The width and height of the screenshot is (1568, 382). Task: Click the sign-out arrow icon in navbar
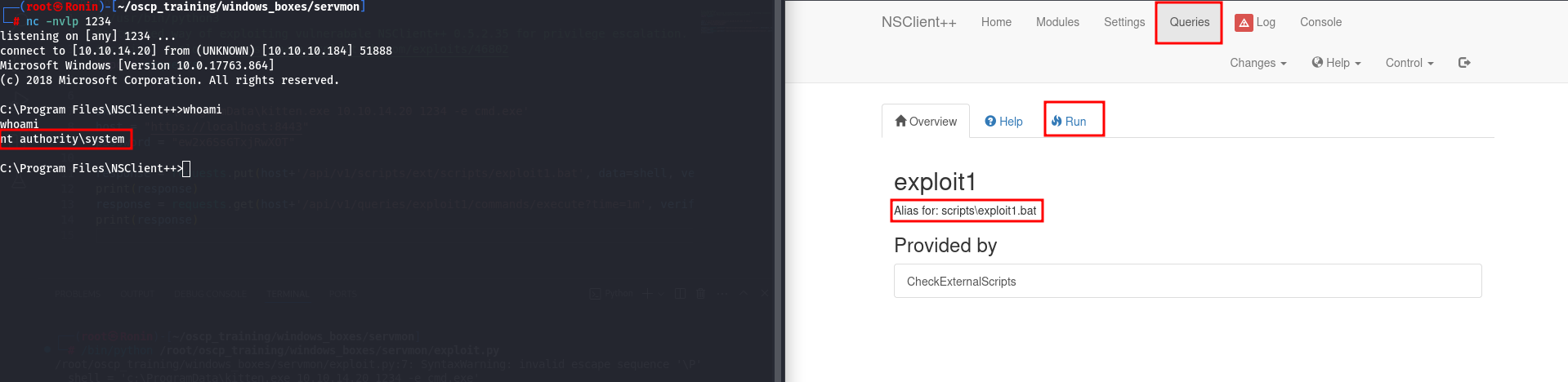[1464, 63]
